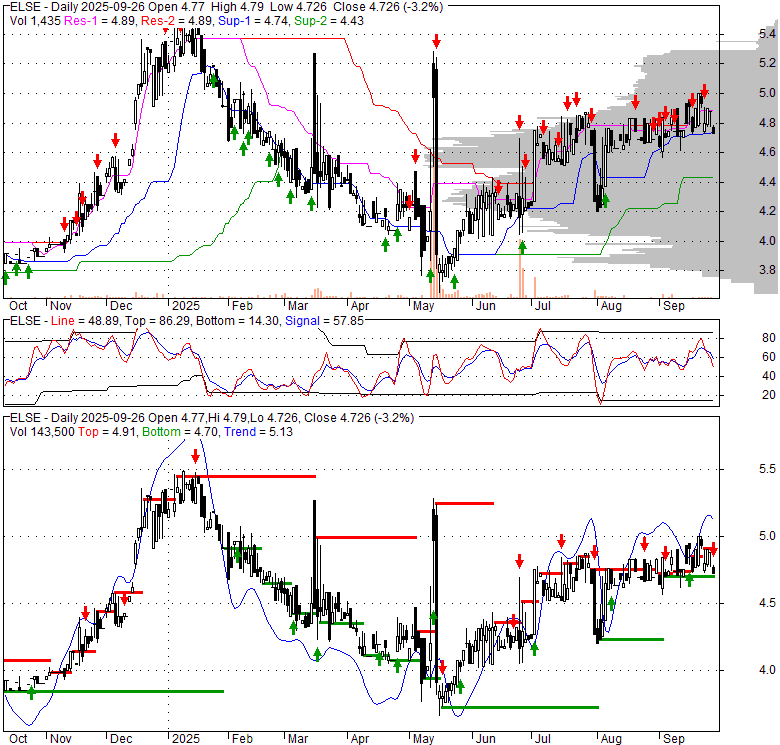Screen dimensions: 780x745
Task: Click the tallest orange volume bar in late June
Action: pos(521,270)
